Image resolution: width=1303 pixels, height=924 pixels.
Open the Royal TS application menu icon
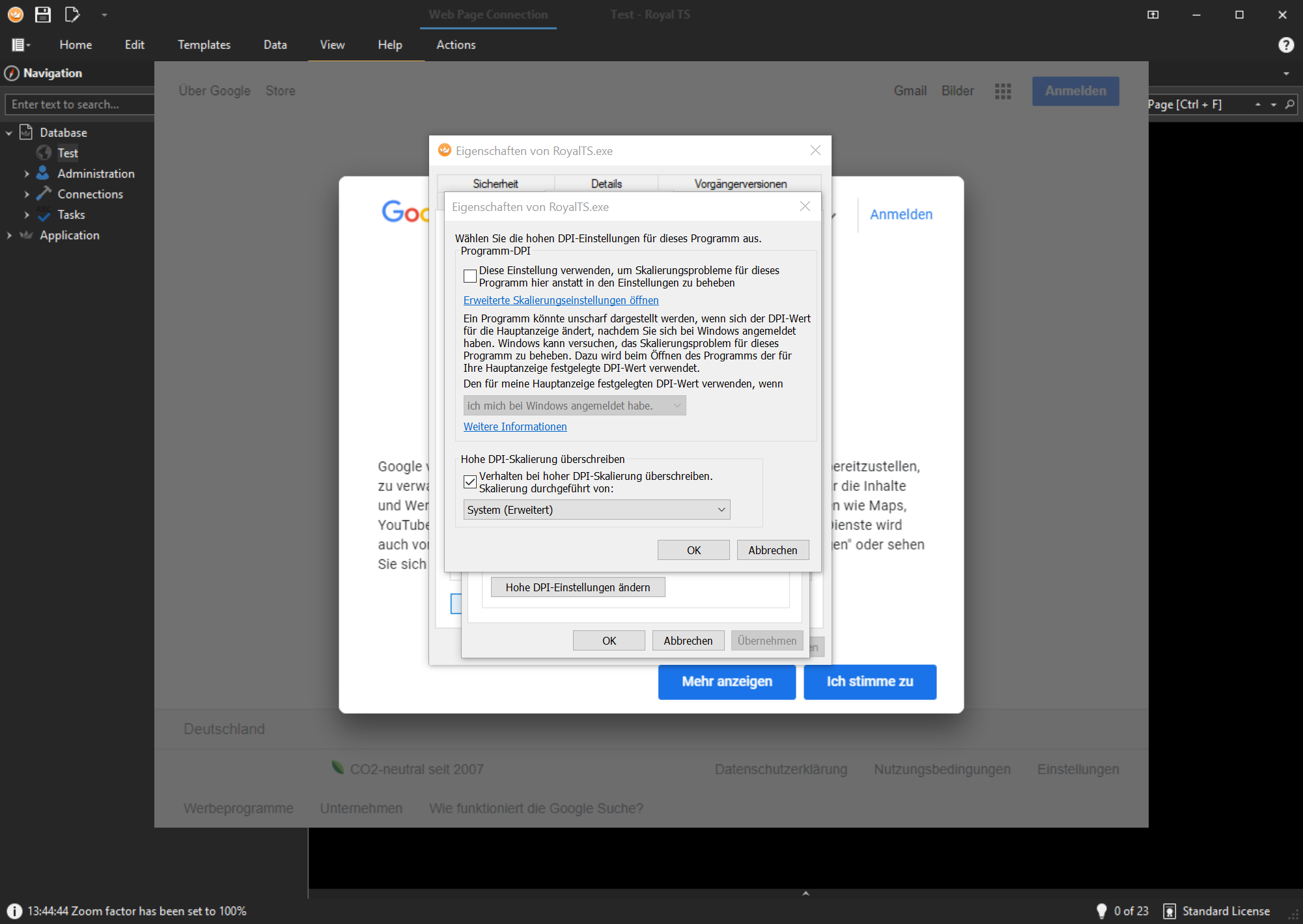[x=15, y=14]
